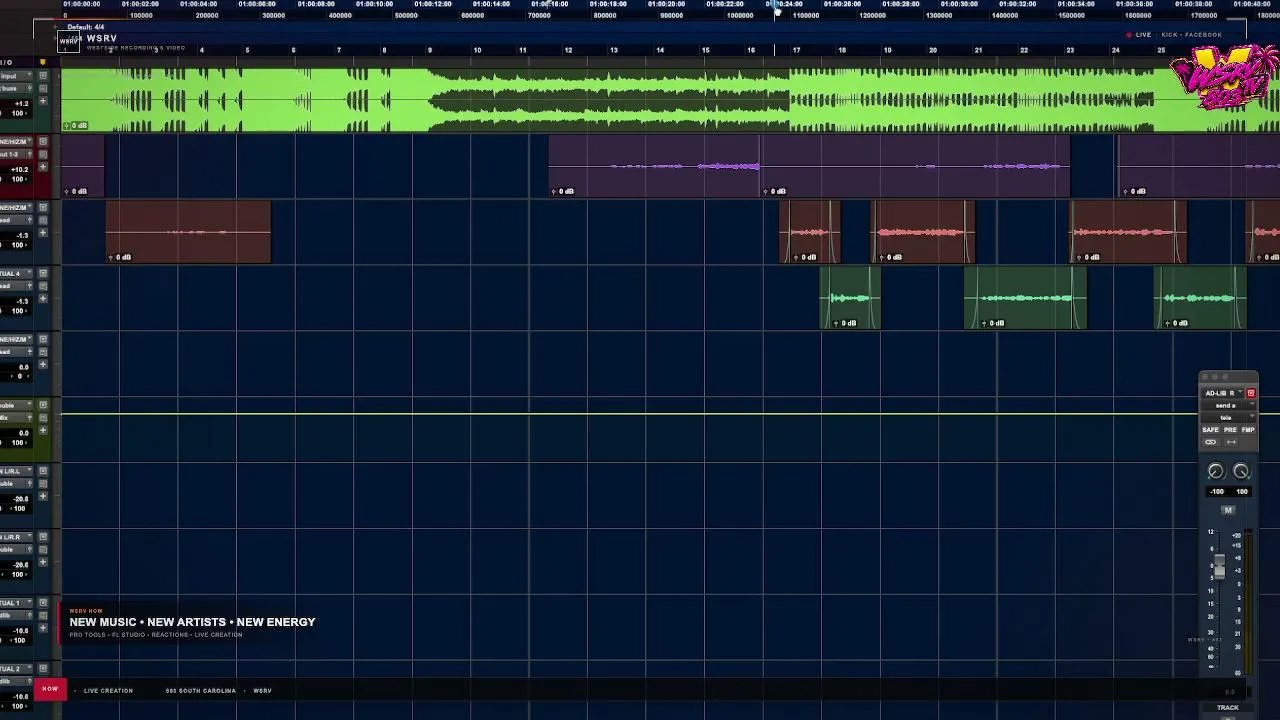This screenshot has width=1280, height=720.
Task: Click the top square icon on the TUAL 4 track
Action: (x=43, y=274)
